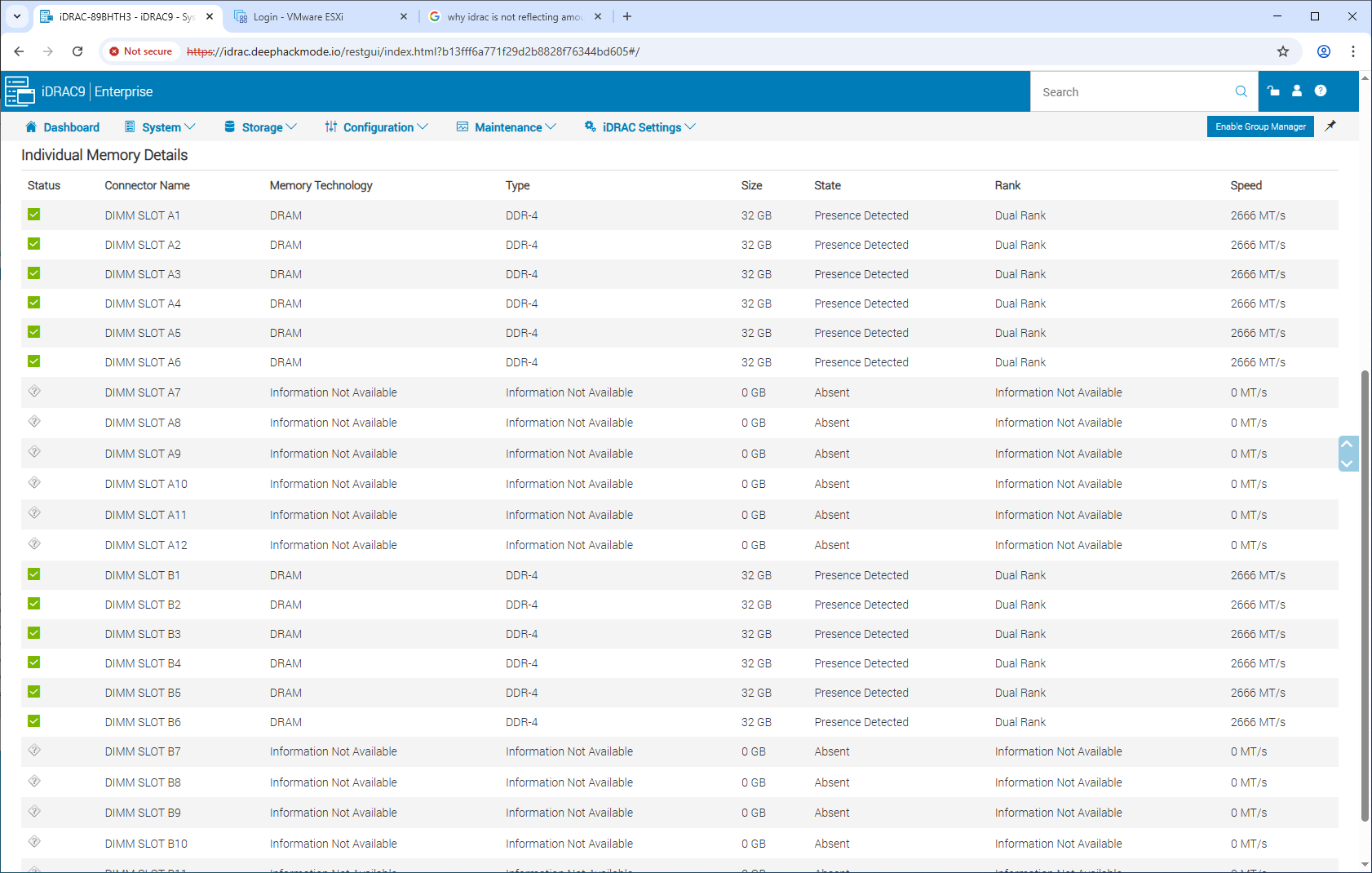
Task: Click the browser address bar URL
Action: click(x=413, y=51)
